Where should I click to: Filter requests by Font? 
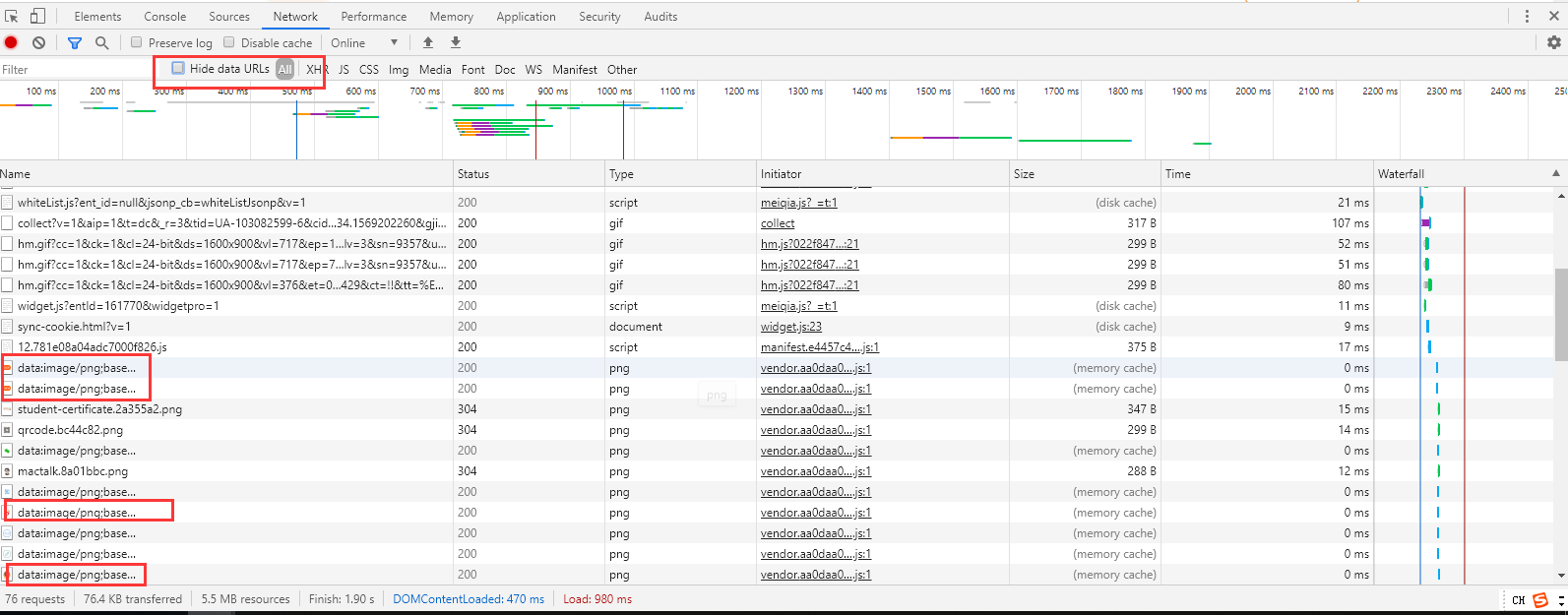point(473,70)
